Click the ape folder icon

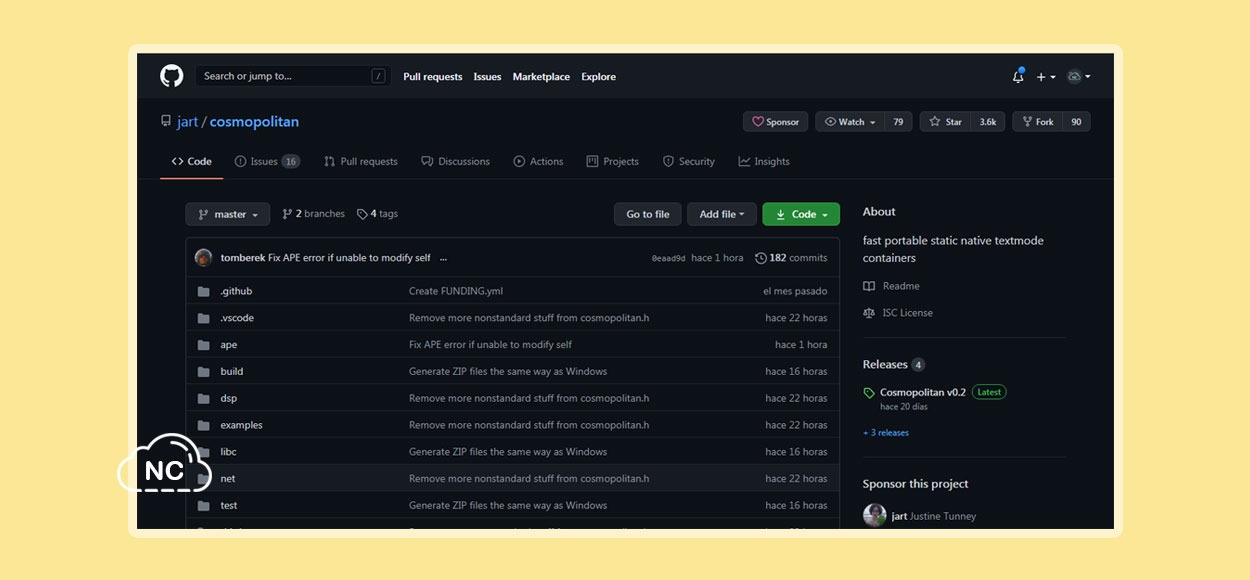tap(203, 345)
